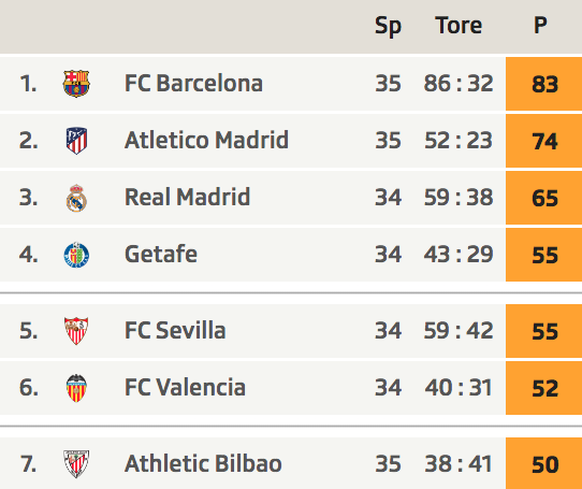Open the Athletic Bilbao team name

203,464
